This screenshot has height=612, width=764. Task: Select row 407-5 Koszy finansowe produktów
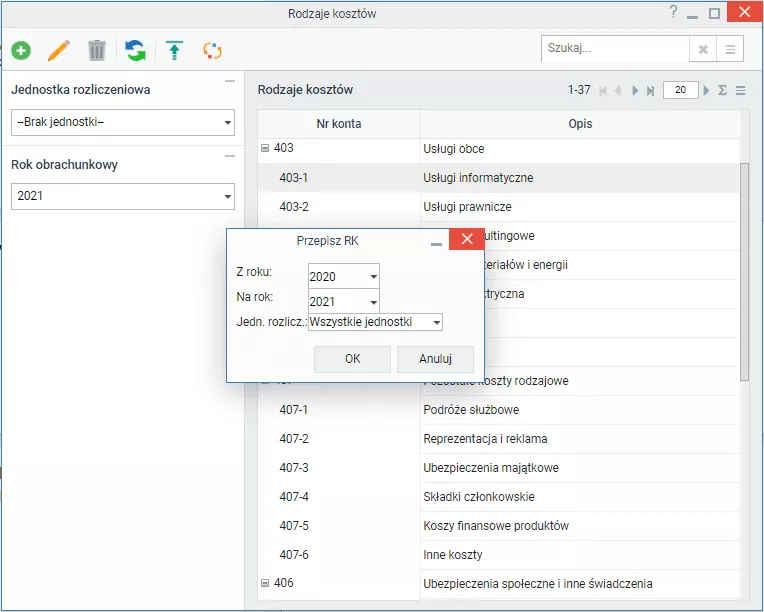[x=498, y=526]
